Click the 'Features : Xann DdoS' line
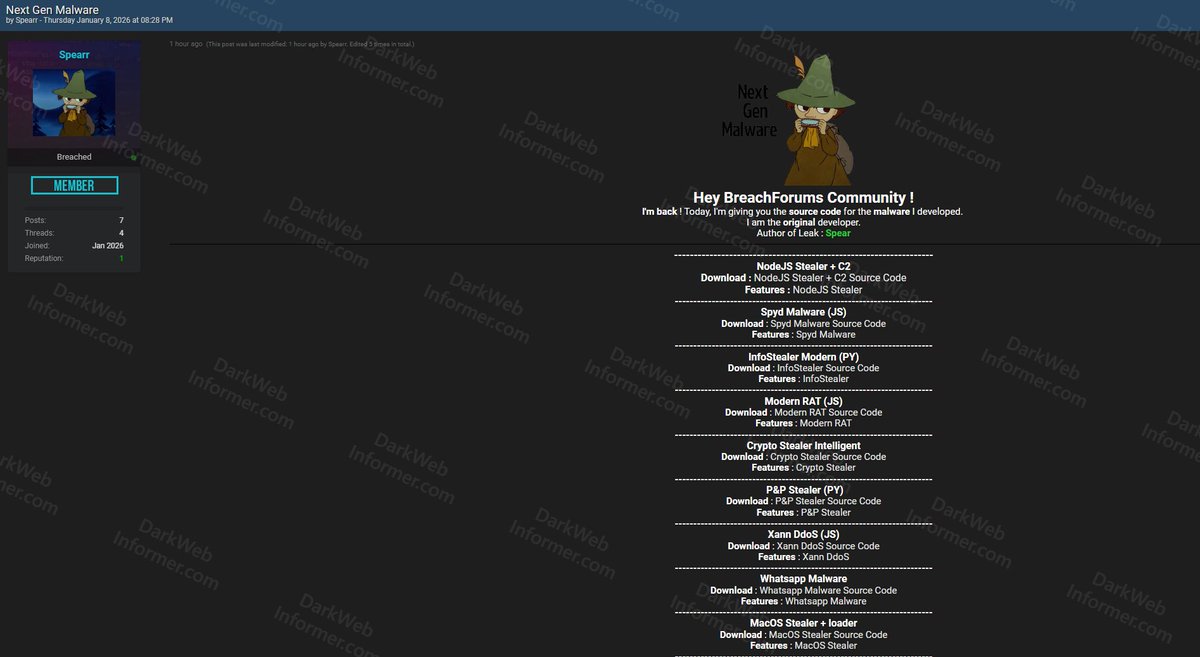The width and height of the screenshot is (1200, 657). tap(803, 557)
